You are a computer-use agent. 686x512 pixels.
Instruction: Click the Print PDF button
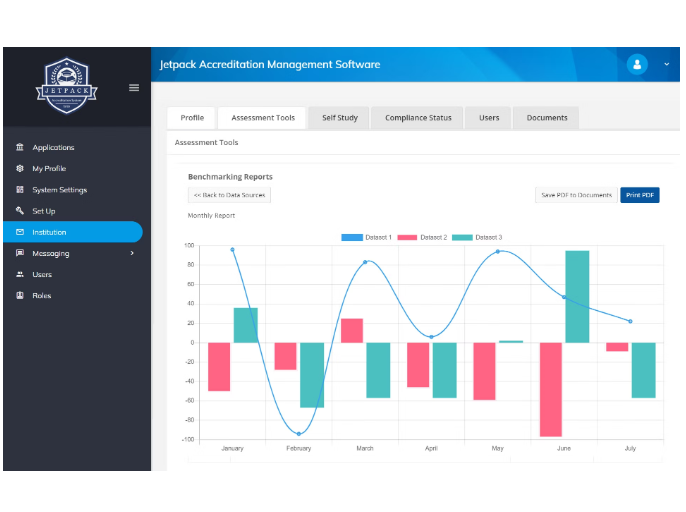(x=640, y=195)
